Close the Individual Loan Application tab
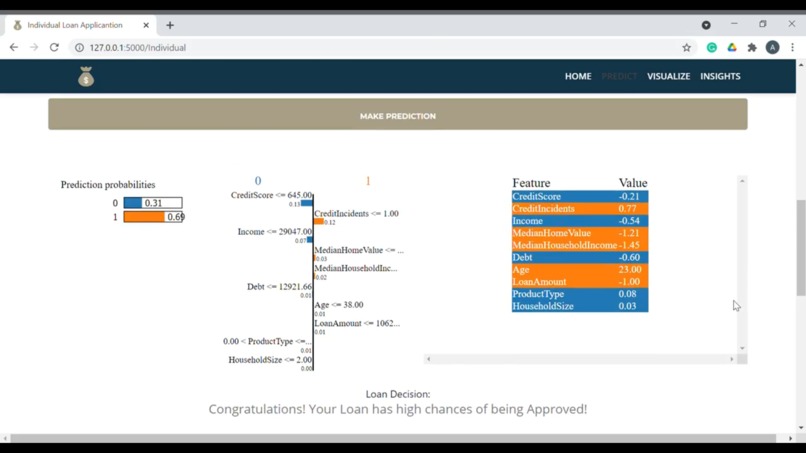The height and width of the screenshot is (453, 806). (x=146, y=25)
